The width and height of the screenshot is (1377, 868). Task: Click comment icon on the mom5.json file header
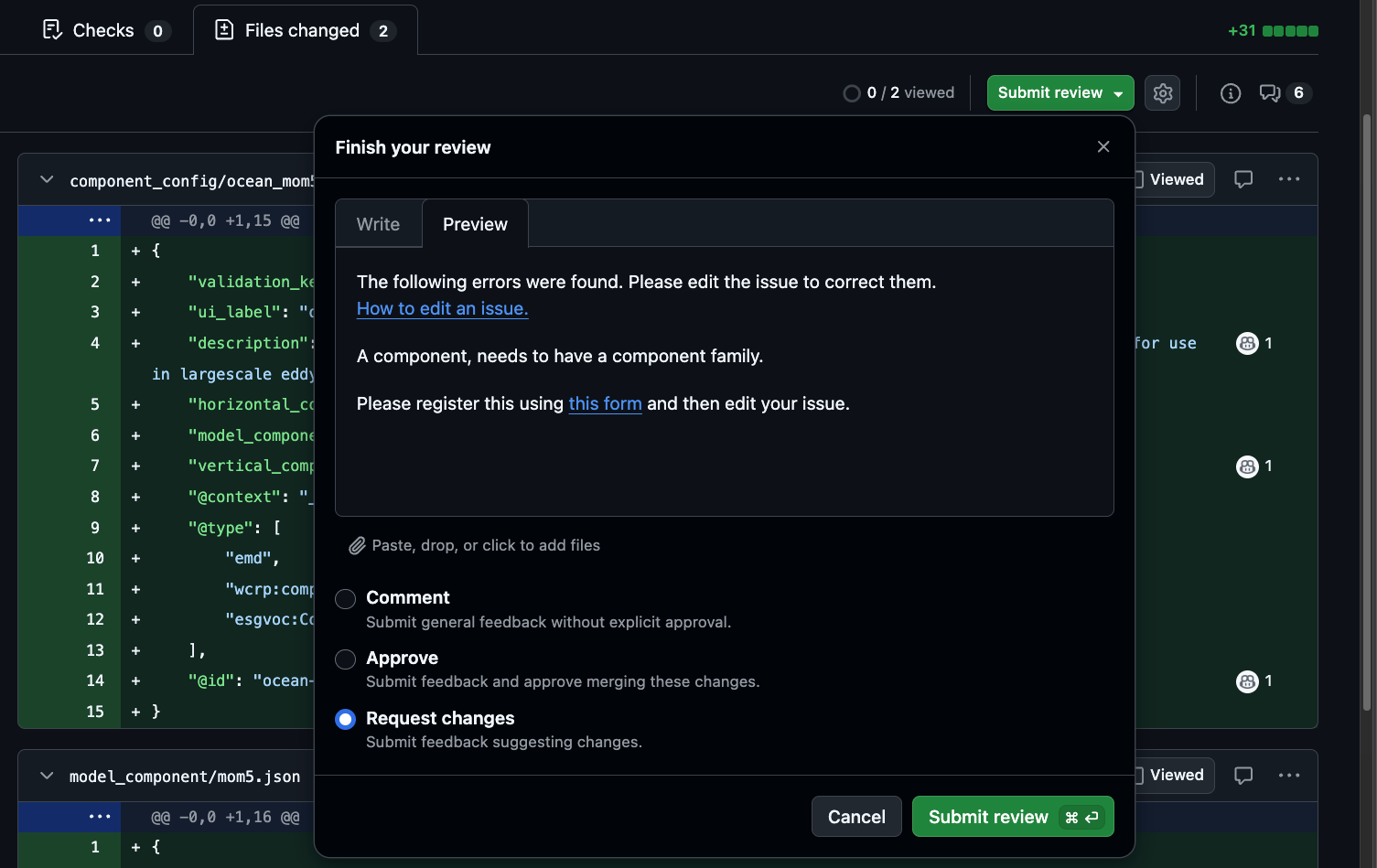[1243, 776]
